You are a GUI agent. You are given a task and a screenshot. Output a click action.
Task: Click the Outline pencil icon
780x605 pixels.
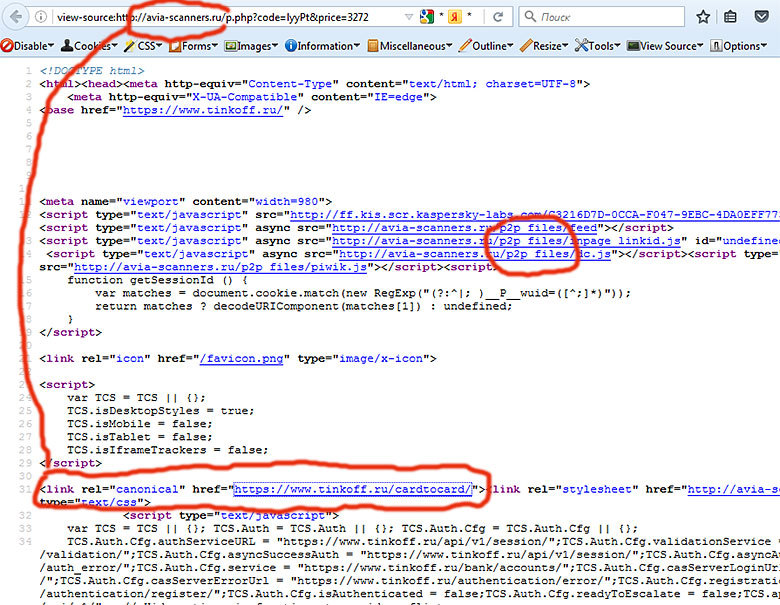(465, 46)
